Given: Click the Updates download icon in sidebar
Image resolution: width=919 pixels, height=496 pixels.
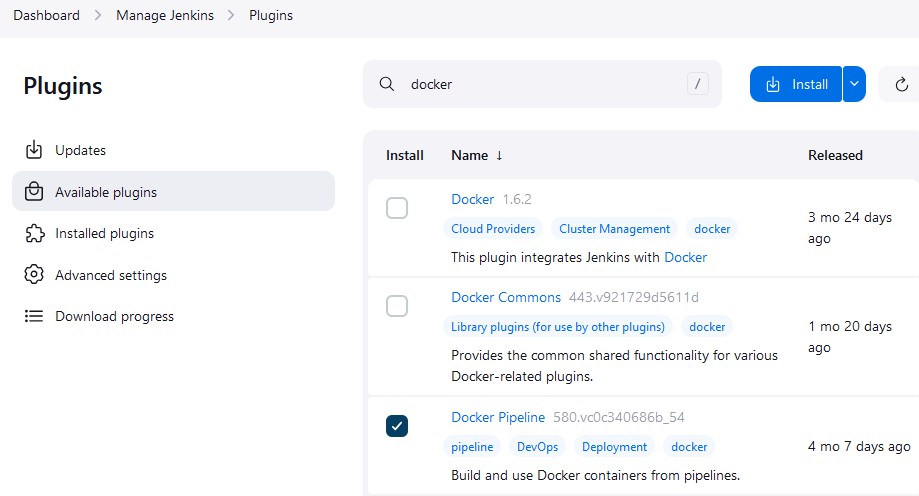Looking at the screenshot, I should click(34, 150).
